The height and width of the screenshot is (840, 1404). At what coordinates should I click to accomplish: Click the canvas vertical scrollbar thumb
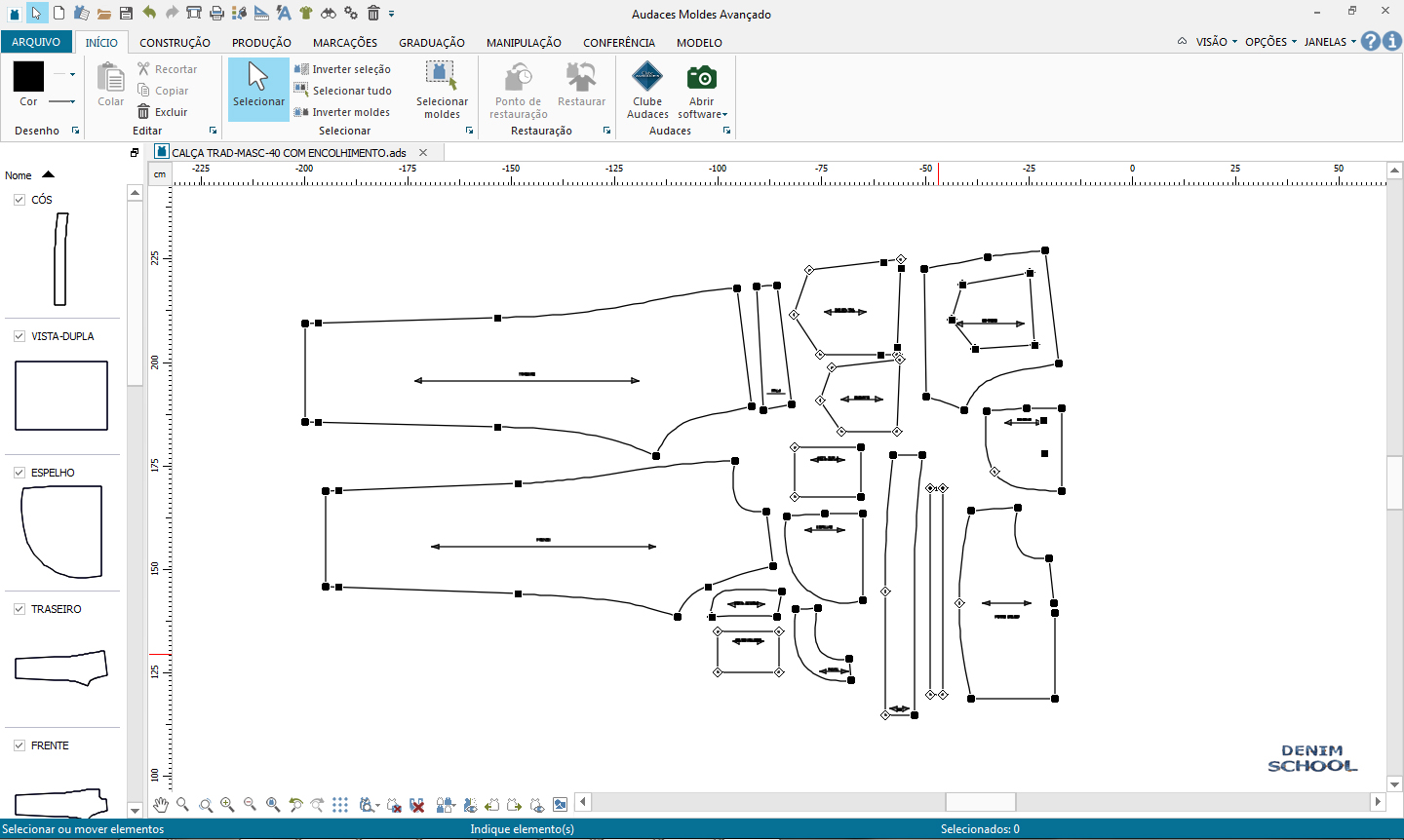pos(1394,481)
